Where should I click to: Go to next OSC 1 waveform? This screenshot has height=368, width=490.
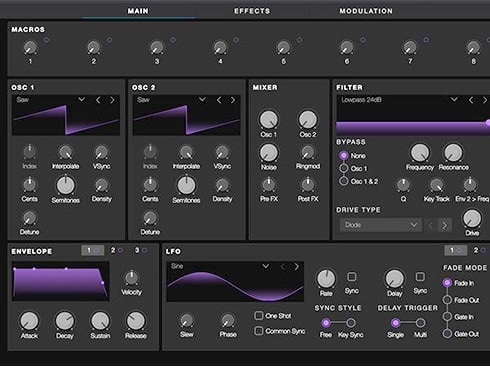pyautogui.click(x=112, y=100)
